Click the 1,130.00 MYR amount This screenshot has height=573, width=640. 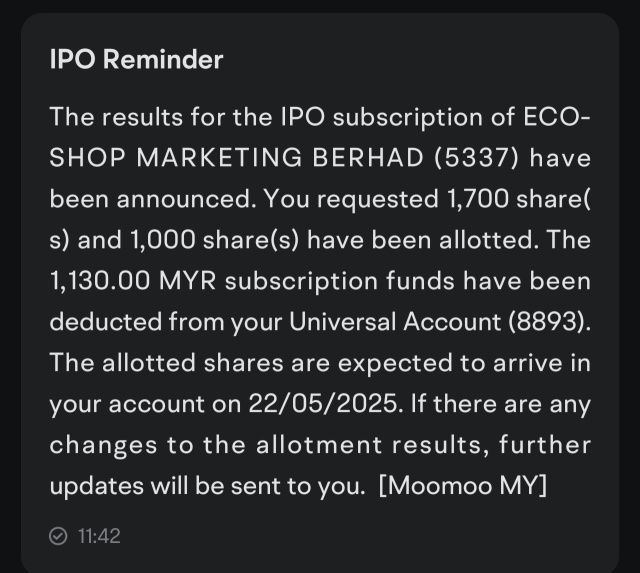pos(133,281)
